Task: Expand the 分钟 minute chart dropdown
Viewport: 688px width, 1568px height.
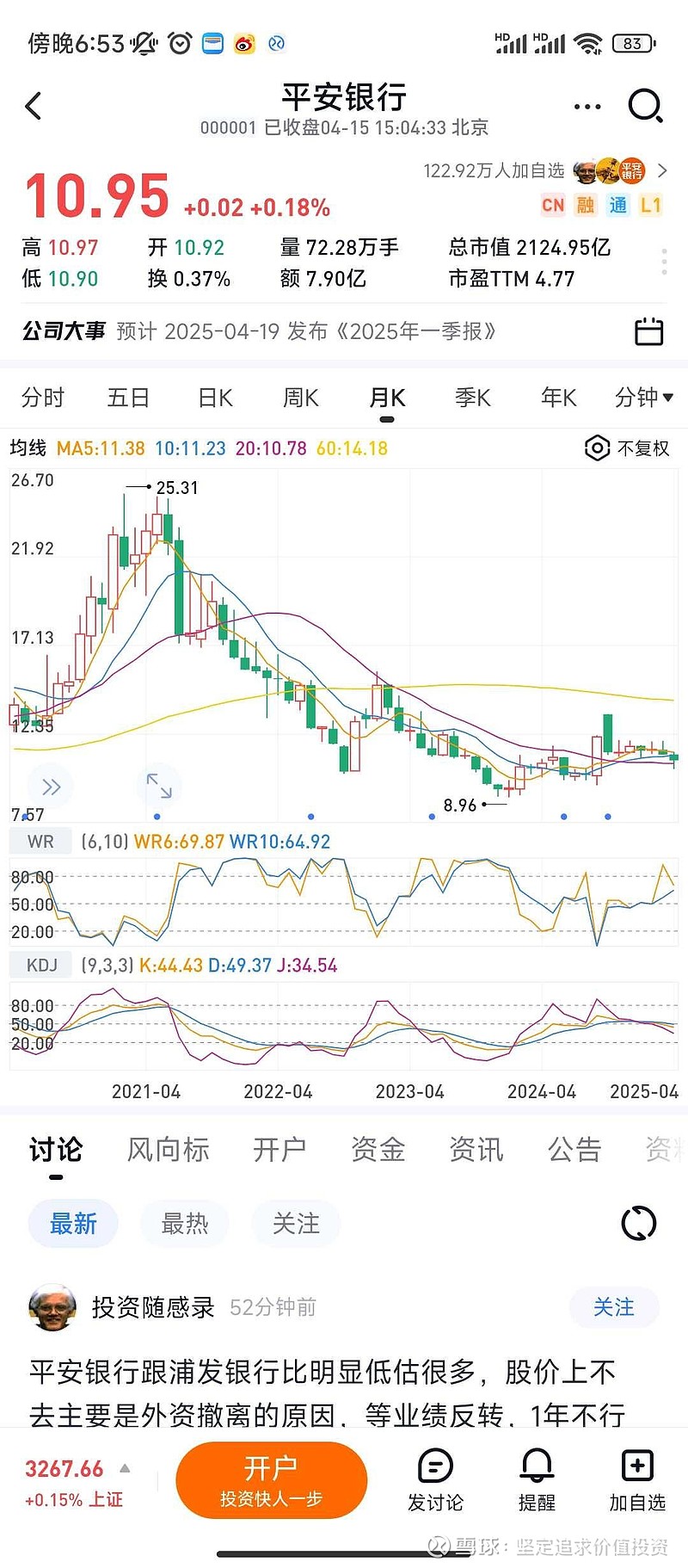Action: point(643,398)
